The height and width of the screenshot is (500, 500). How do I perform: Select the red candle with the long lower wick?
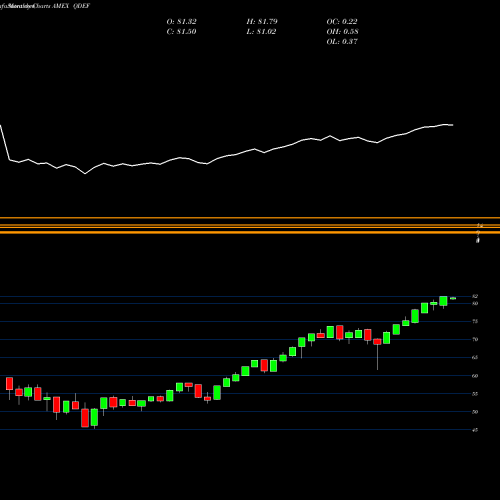pos(377,354)
